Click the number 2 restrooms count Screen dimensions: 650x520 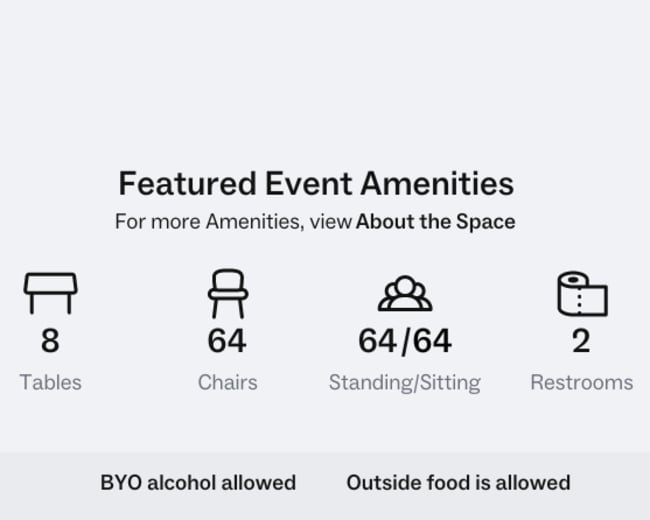(x=581, y=341)
